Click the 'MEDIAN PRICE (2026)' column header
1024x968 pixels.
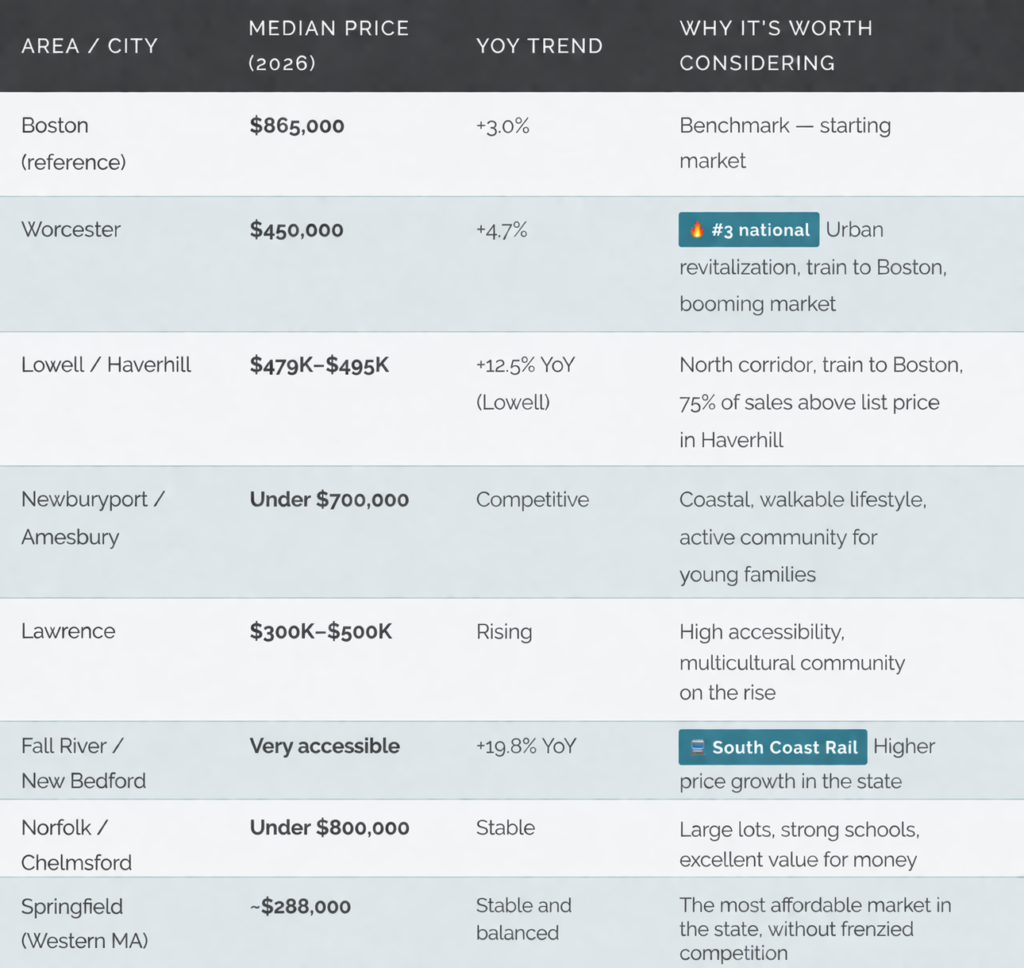(x=328, y=45)
